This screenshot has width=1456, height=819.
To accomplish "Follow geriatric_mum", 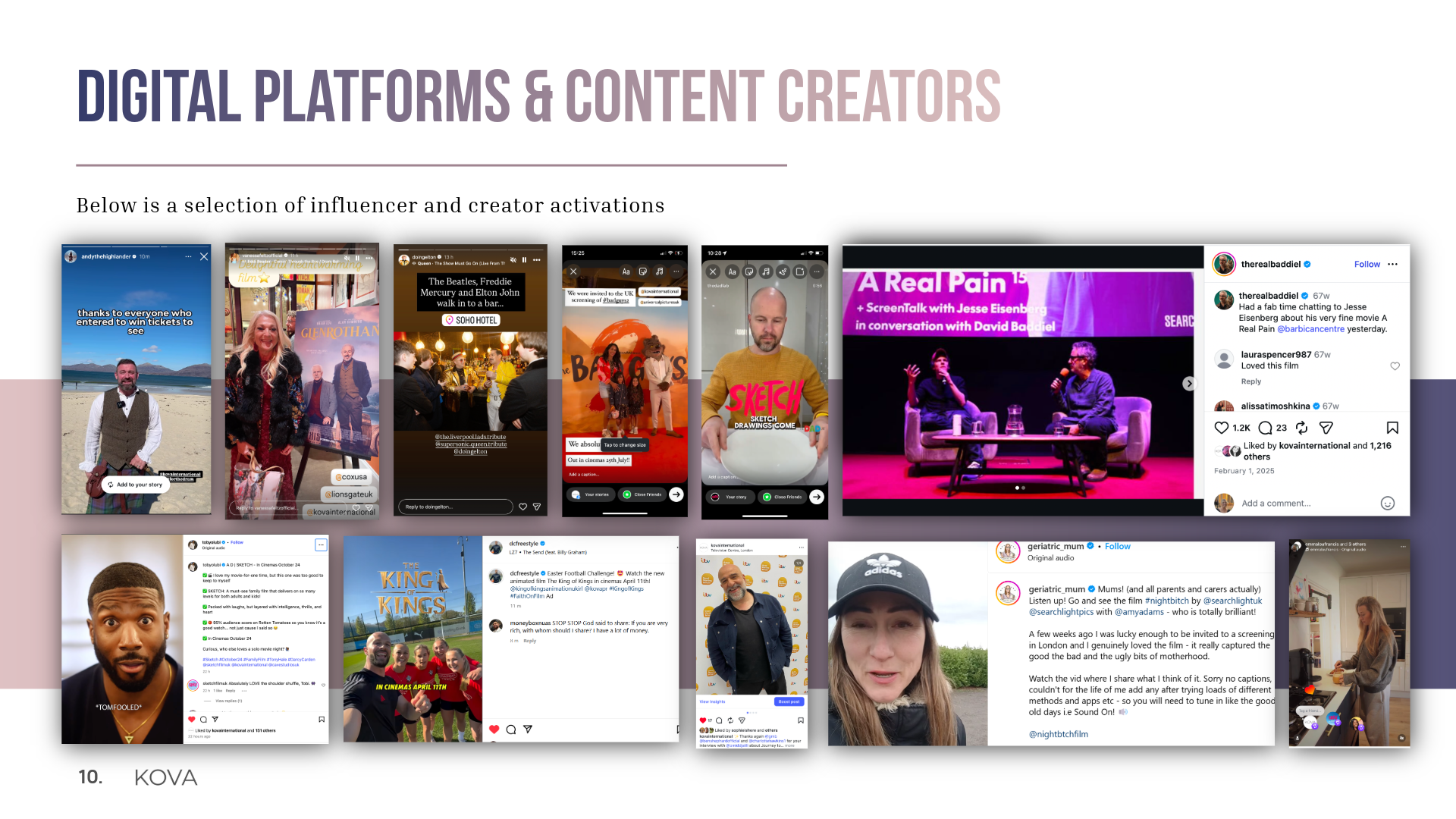I will [x=1118, y=546].
